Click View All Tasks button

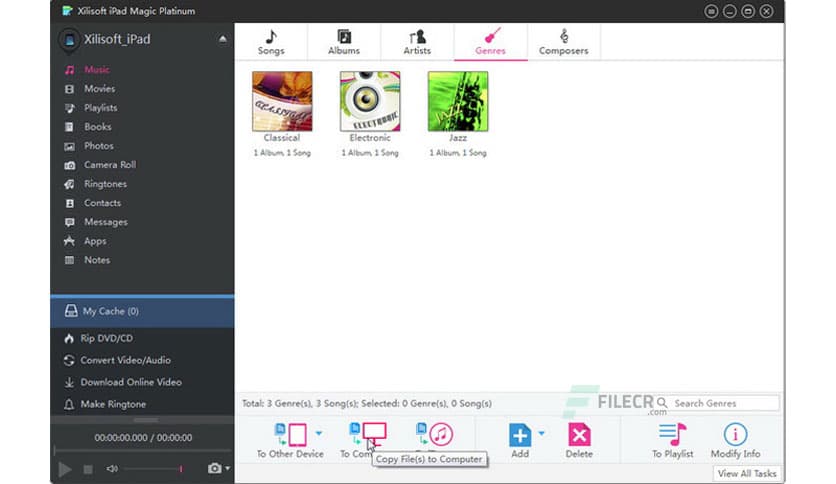click(747, 474)
